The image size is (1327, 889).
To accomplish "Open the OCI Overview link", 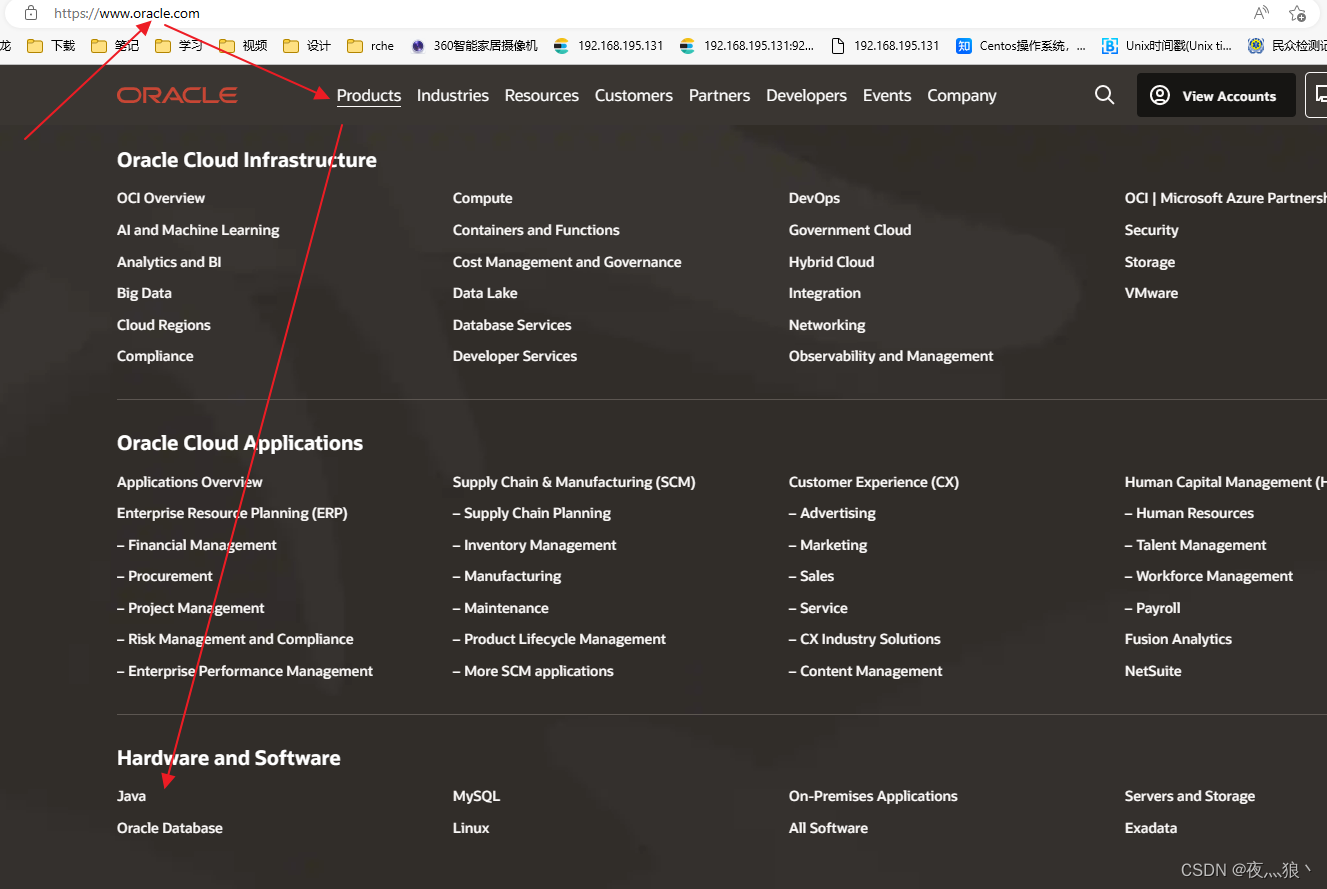I will click(161, 198).
